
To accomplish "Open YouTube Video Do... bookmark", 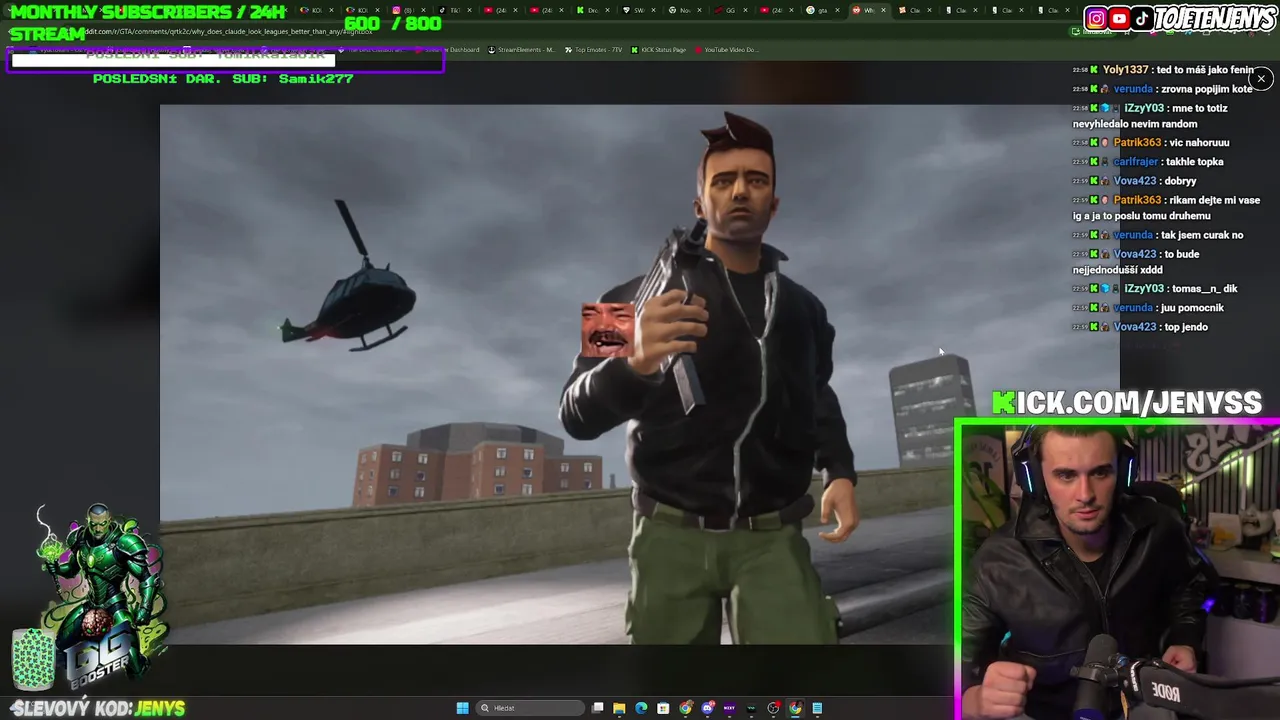I will click(x=726, y=49).
